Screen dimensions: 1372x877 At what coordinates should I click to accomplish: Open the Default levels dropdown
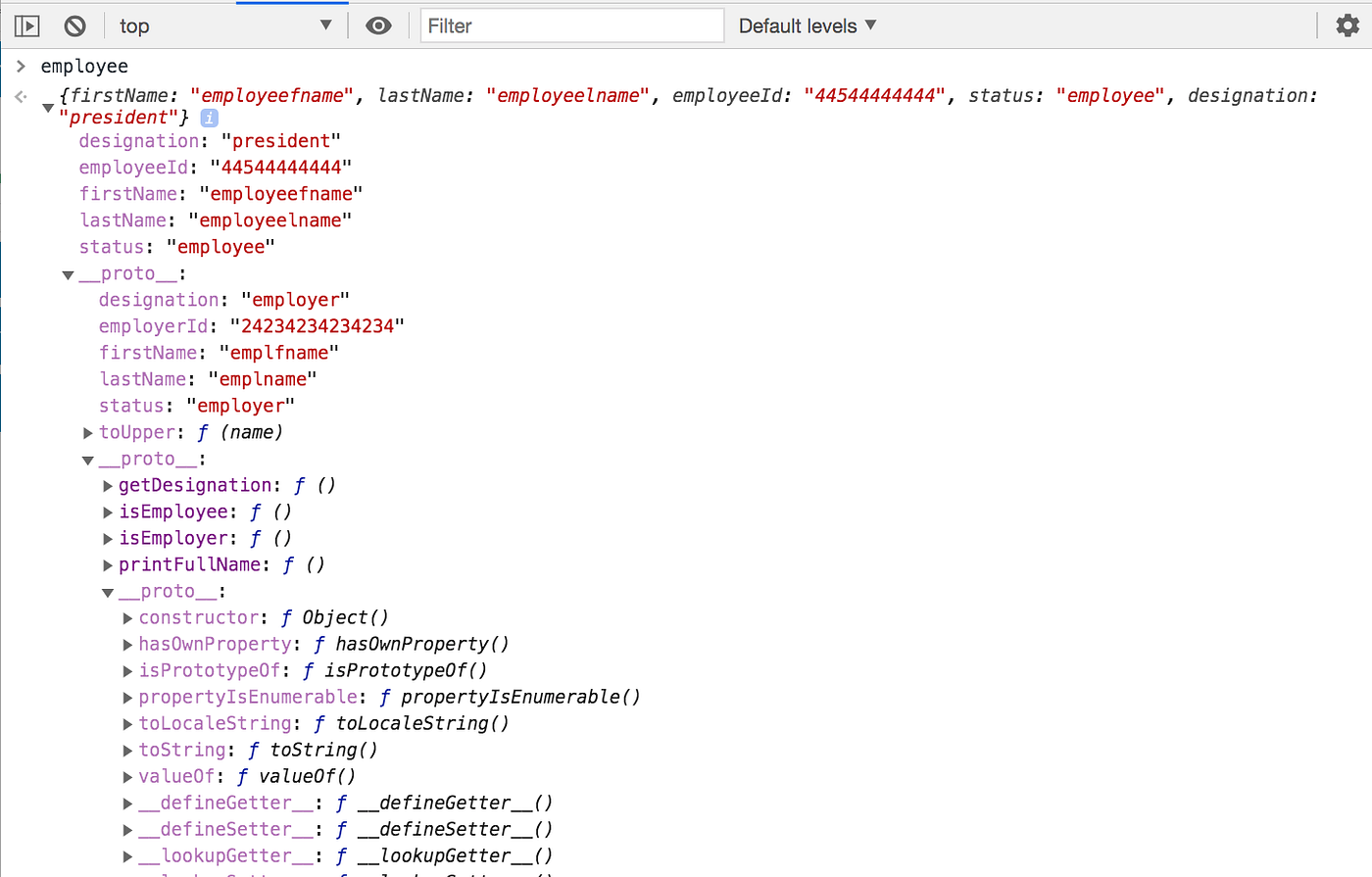[x=807, y=25]
